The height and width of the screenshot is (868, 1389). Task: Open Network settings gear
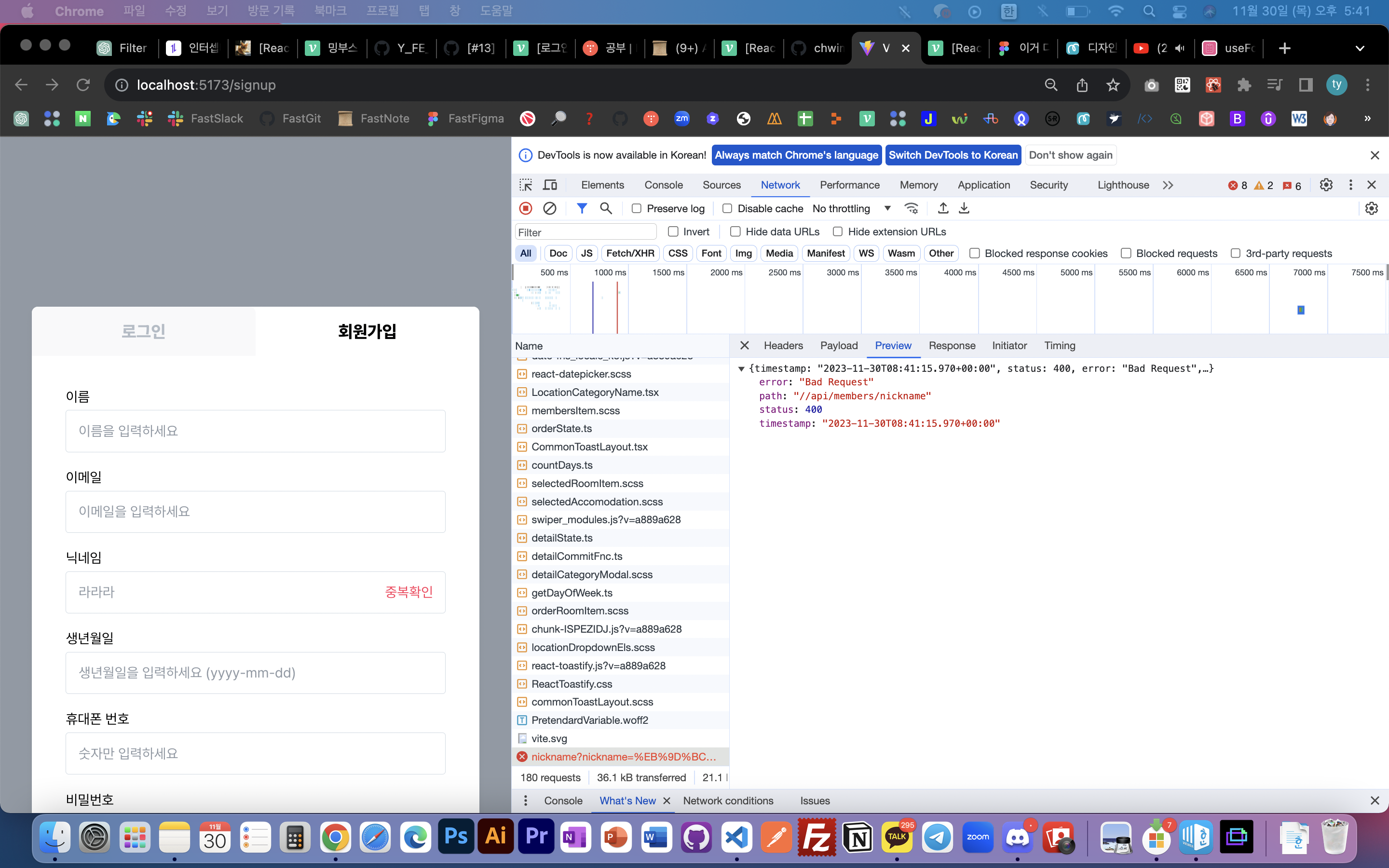(1371, 208)
